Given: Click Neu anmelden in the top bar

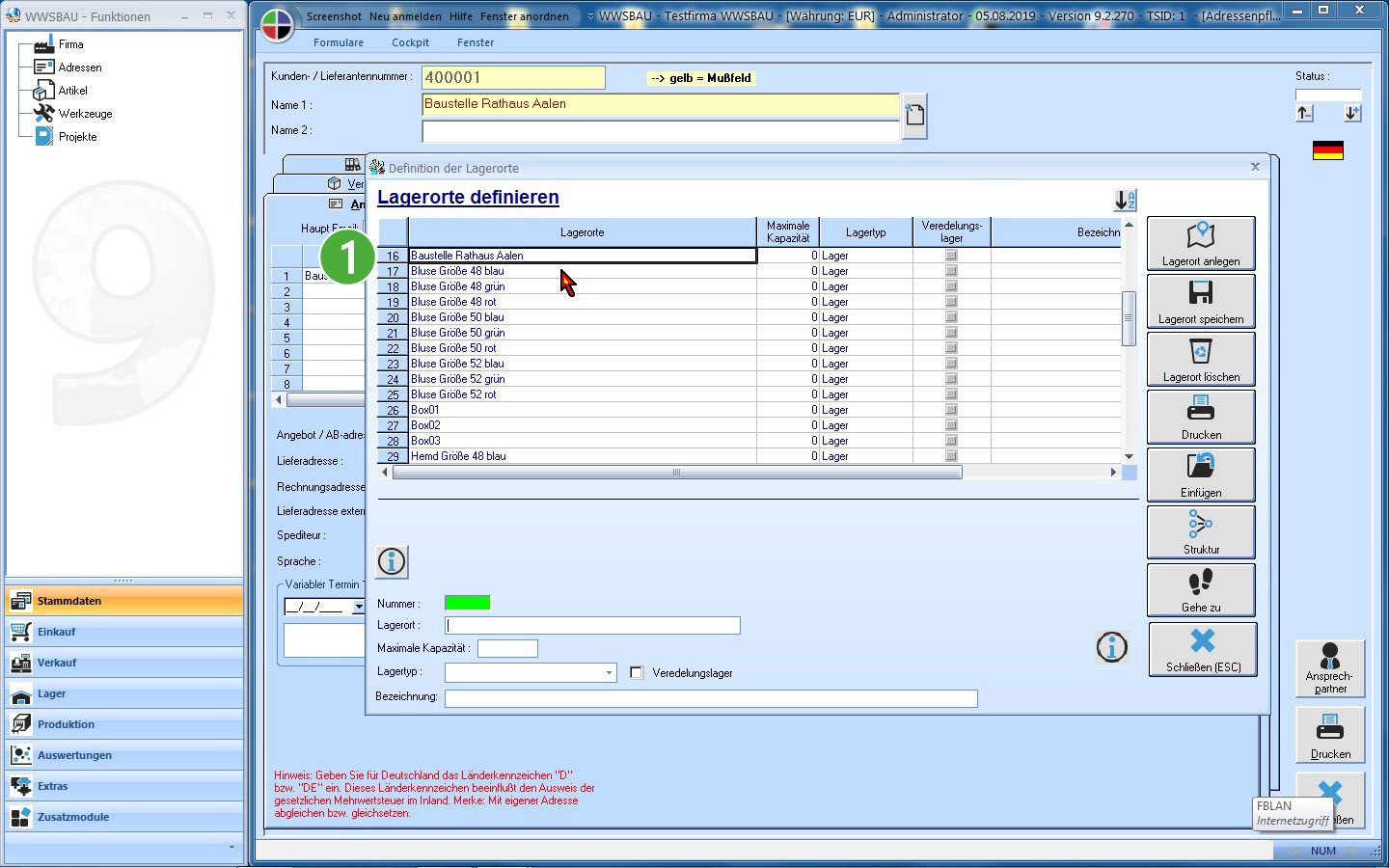Looking at the screenshot, I should click(x=405, y=16).
